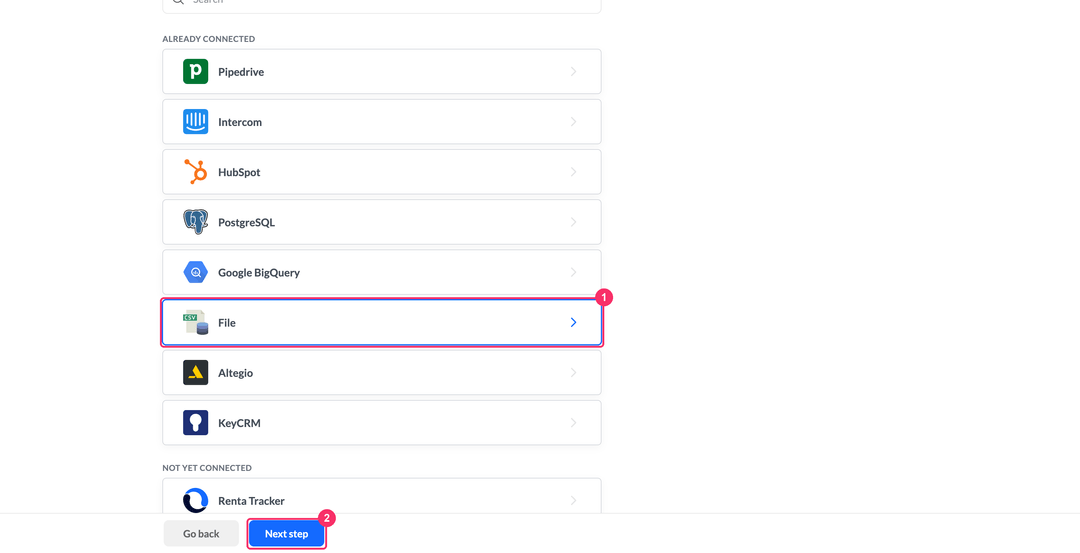
Task: Click the CSV File source icon
Action: [196, 322]
